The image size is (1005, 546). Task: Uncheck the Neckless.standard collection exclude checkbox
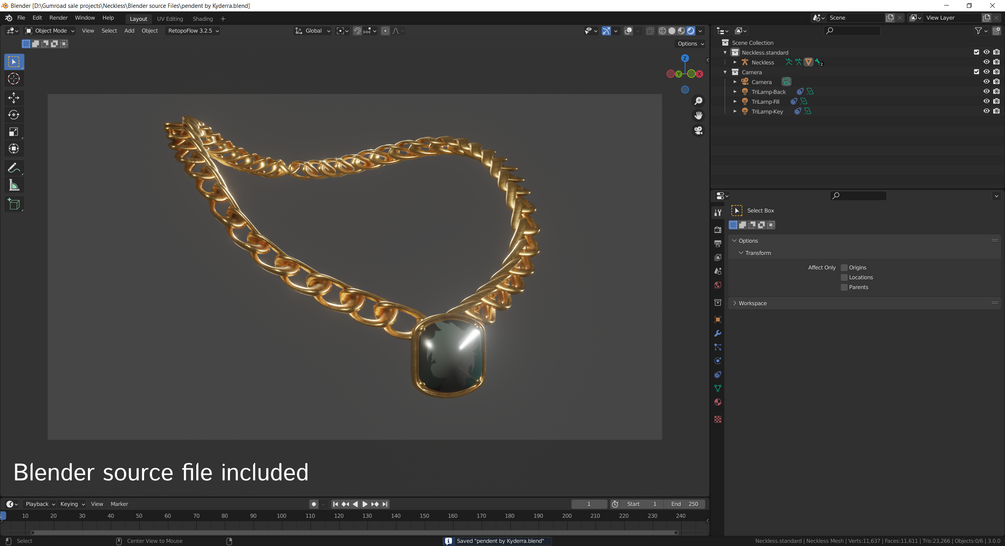[x=976, y=53]
